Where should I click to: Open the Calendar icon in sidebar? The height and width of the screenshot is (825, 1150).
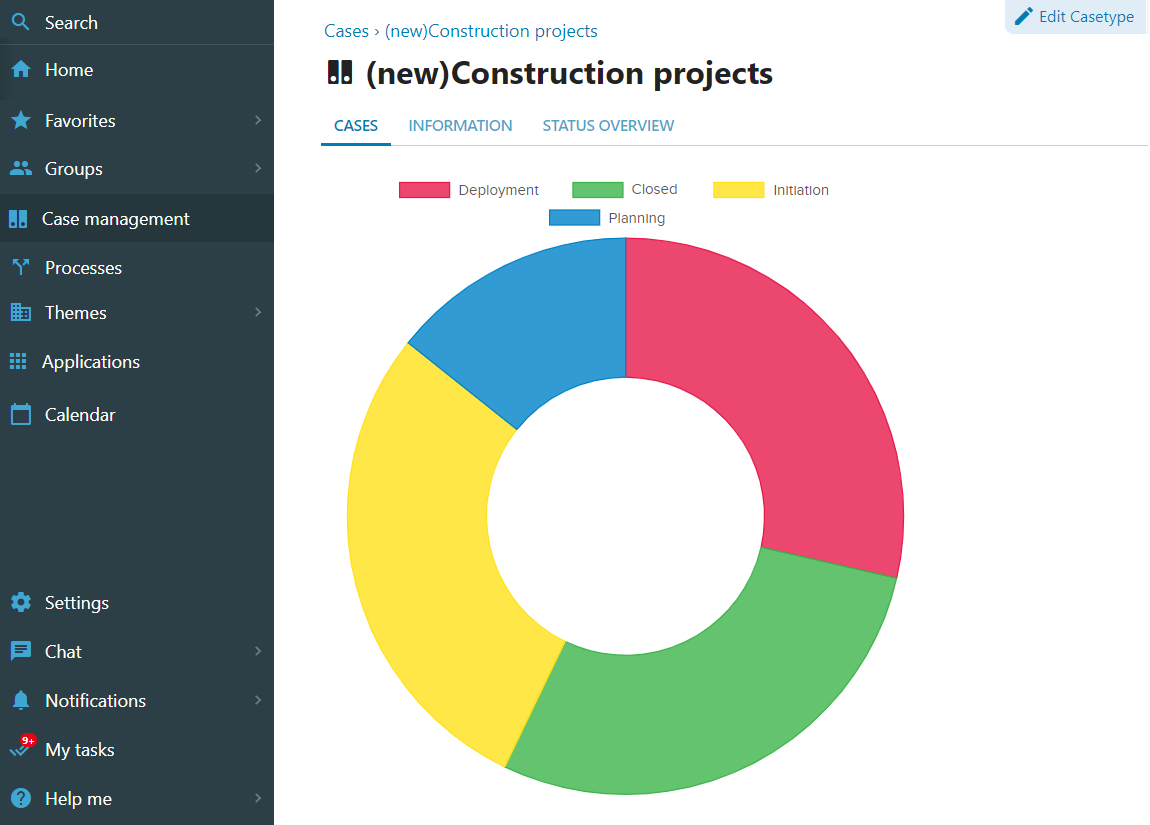[20, 415]
